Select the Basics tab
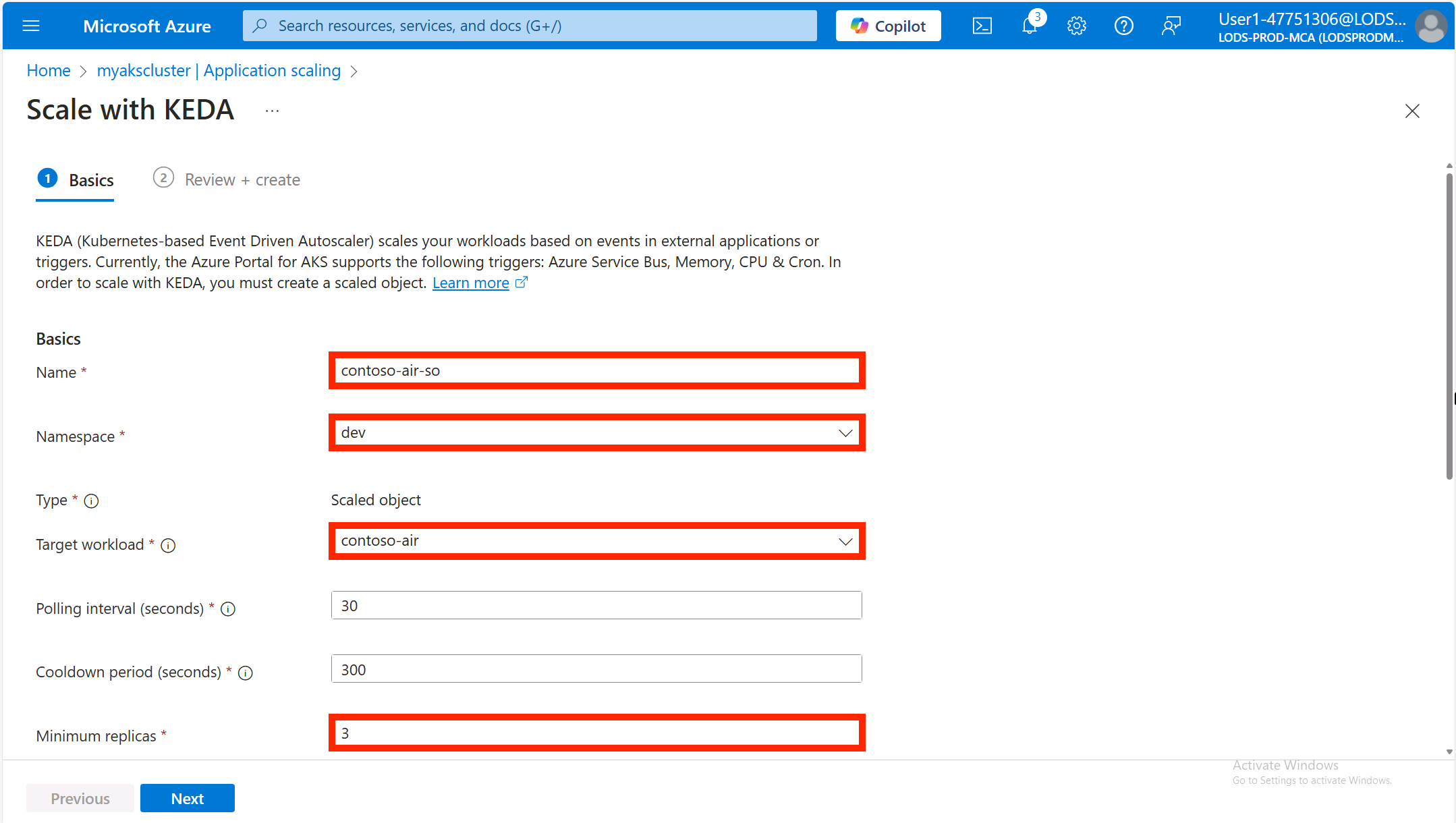1456x823 pixels. [x=75, y=180]
